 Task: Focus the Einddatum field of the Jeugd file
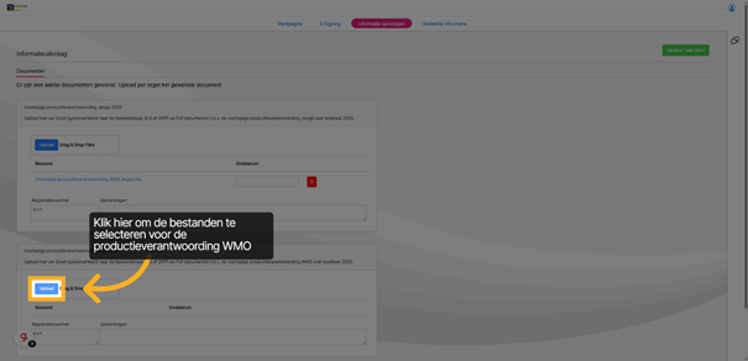click(x=267, y=181)
